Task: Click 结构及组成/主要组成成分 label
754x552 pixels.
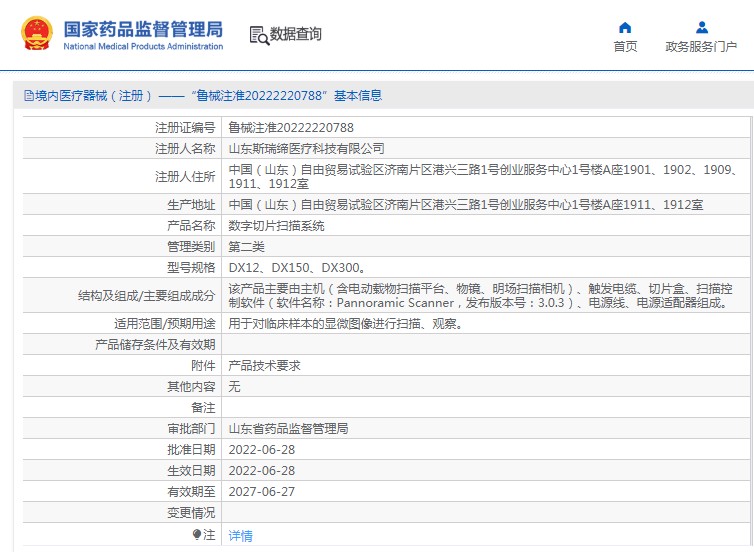Action: (147, 295)
